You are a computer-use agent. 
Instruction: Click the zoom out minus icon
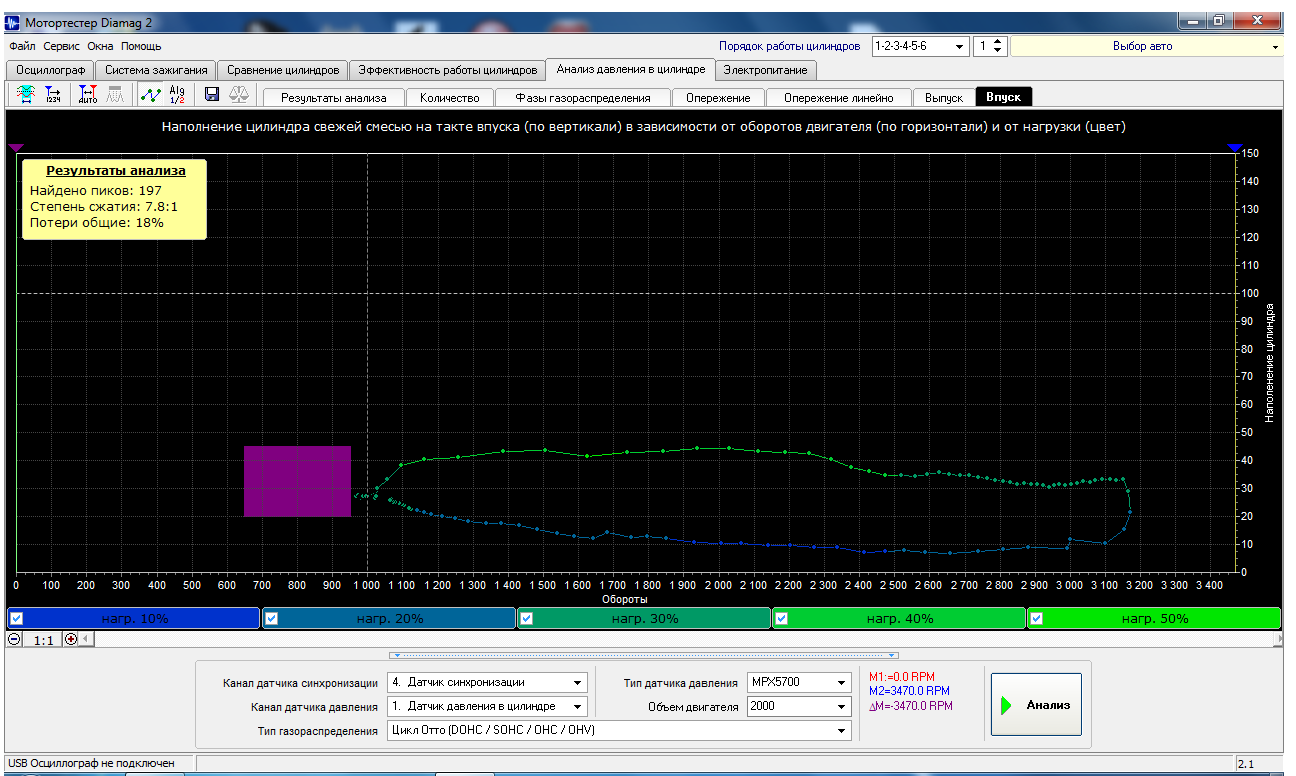(x=14, y=639)
